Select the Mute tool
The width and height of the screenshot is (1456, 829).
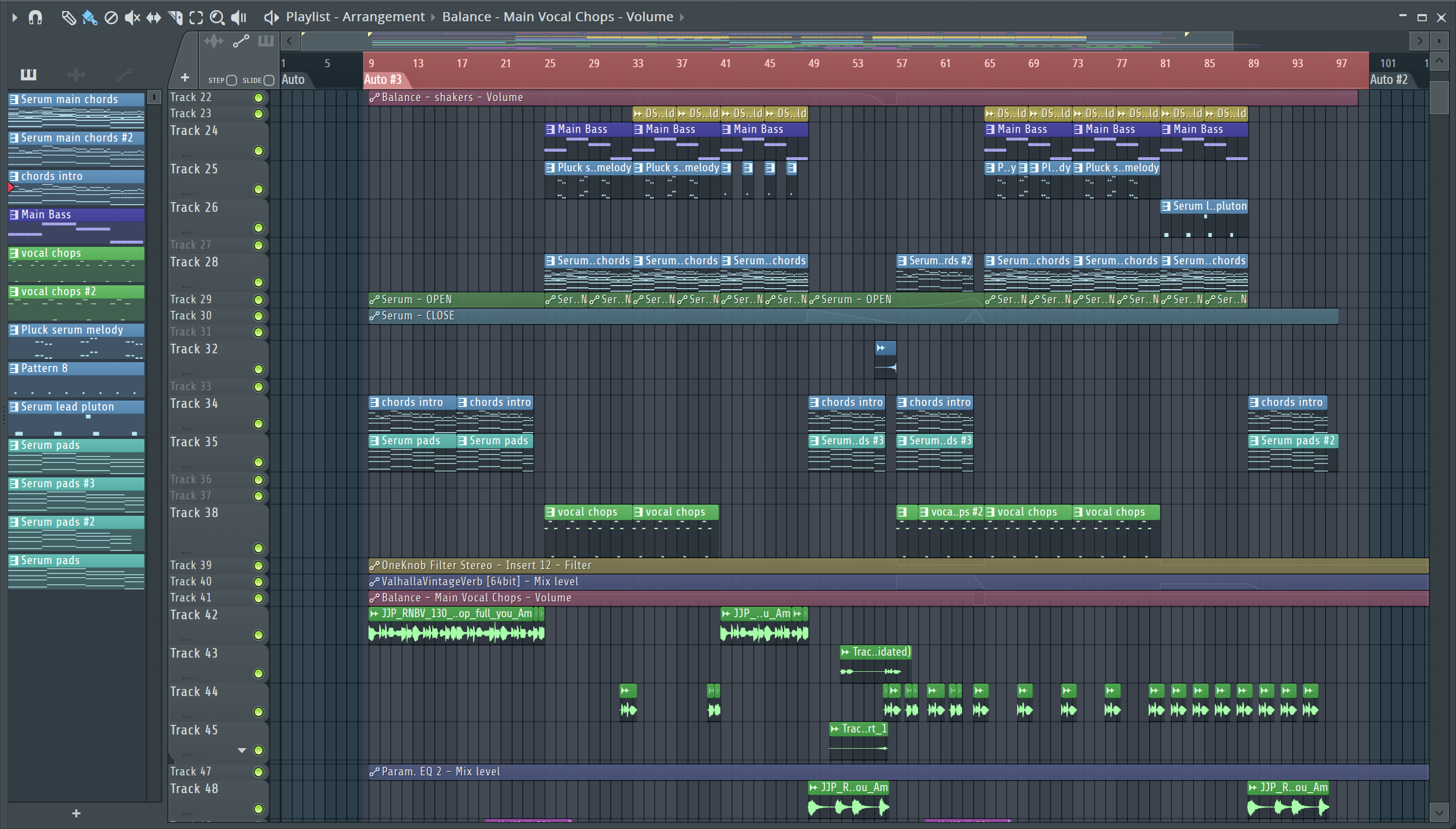[x=132, y=18]
